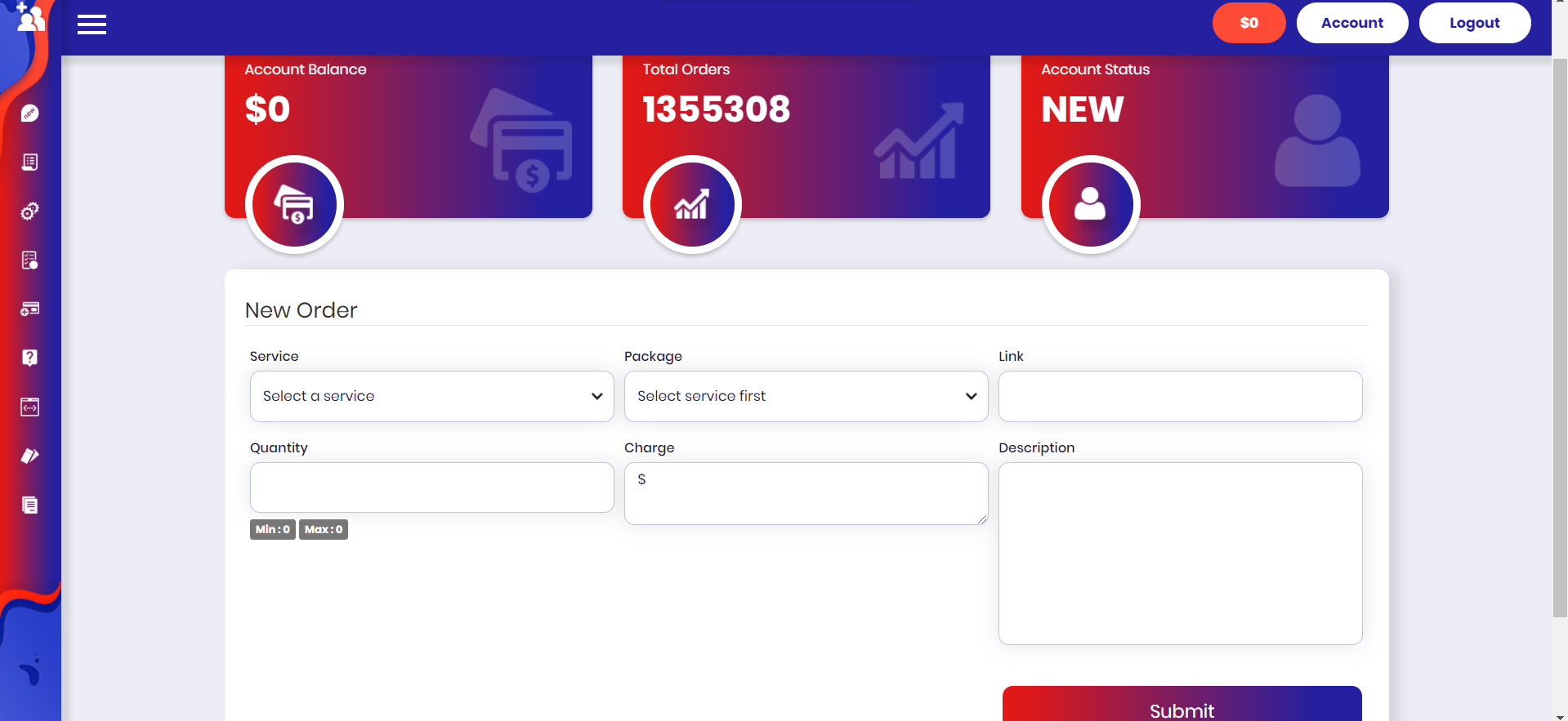The width and height of the screenshot is (1568, 721).
Task: Open the add funds card sidebar icon
Action: [30, 309]
